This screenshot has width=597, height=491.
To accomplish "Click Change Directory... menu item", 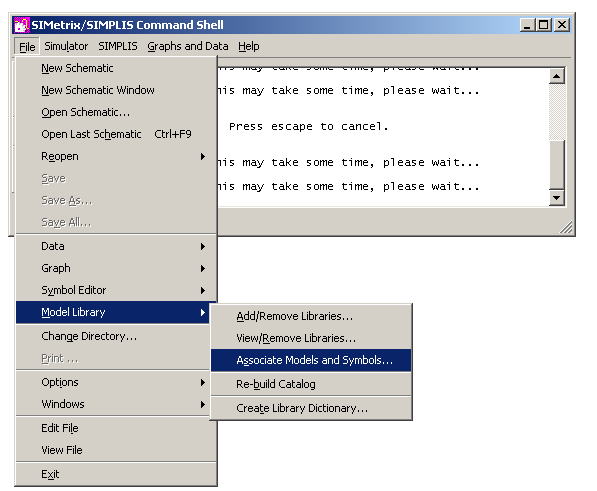I will (113, 336).
